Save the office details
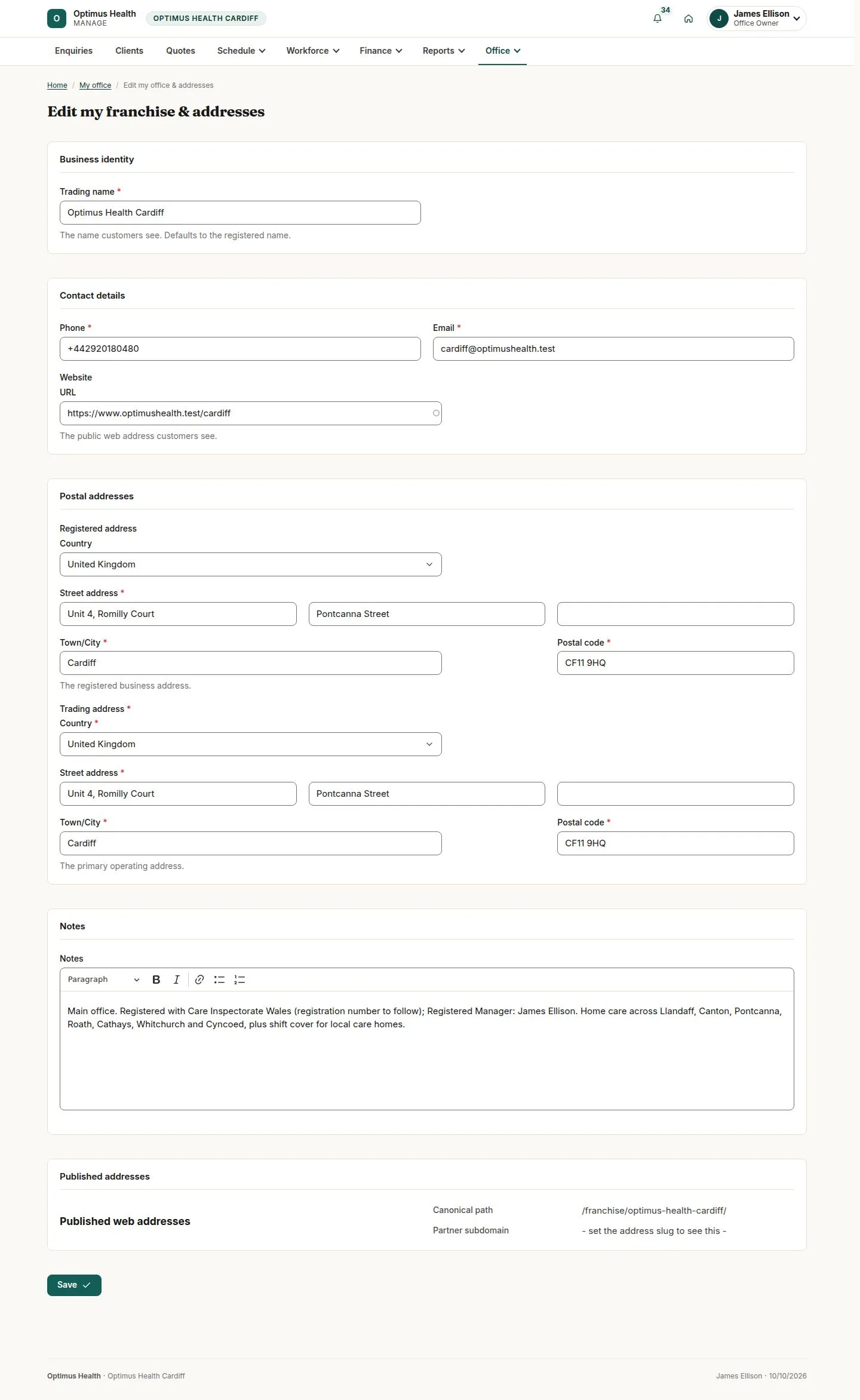The width and height of the screenshot is (860, 1400). (74, 1285)
